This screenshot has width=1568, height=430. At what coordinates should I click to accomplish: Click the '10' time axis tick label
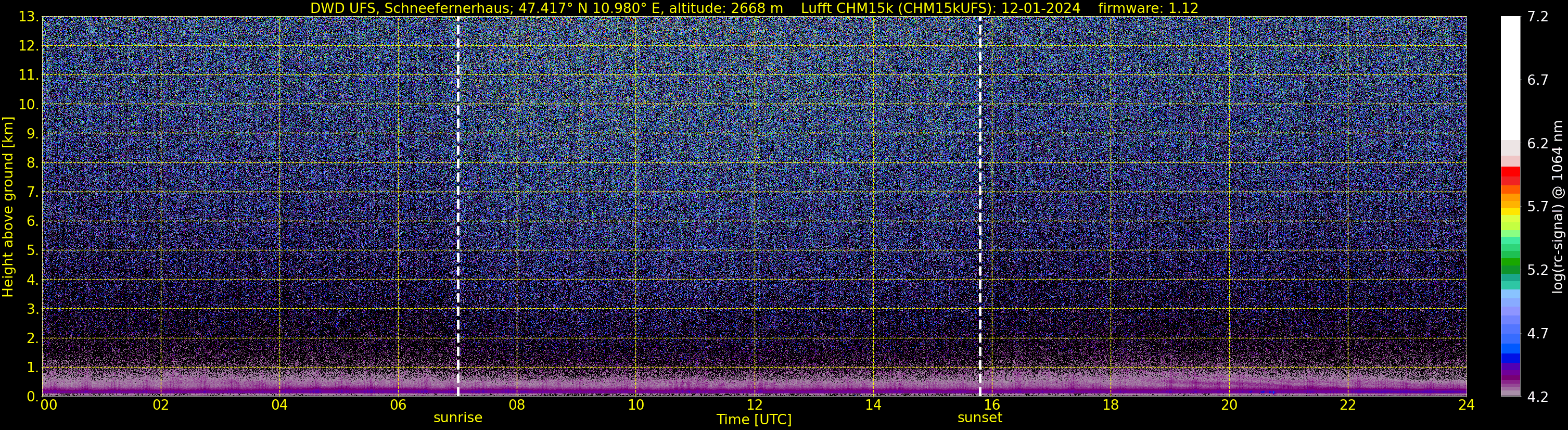635,405
